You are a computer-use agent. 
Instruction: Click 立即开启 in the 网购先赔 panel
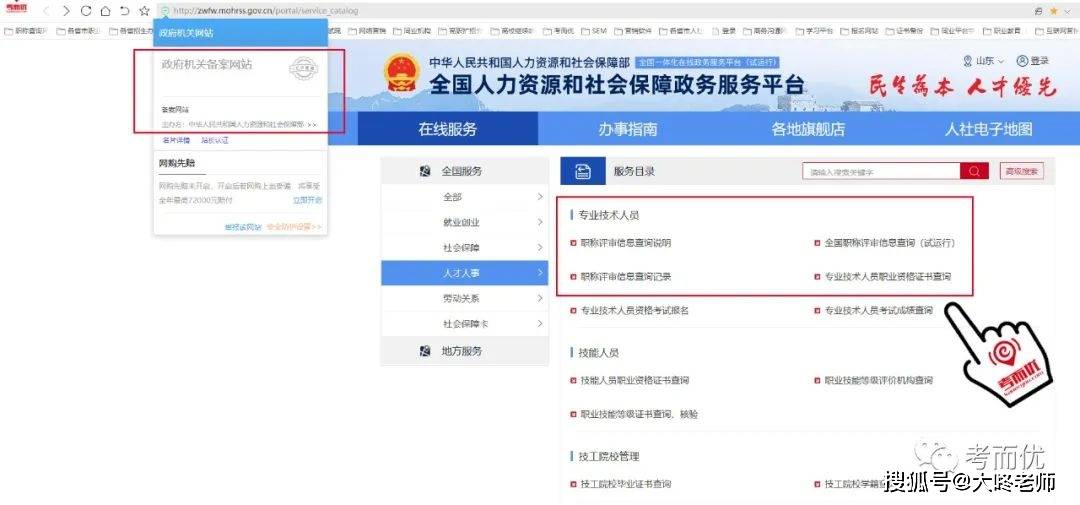[307, 200]
